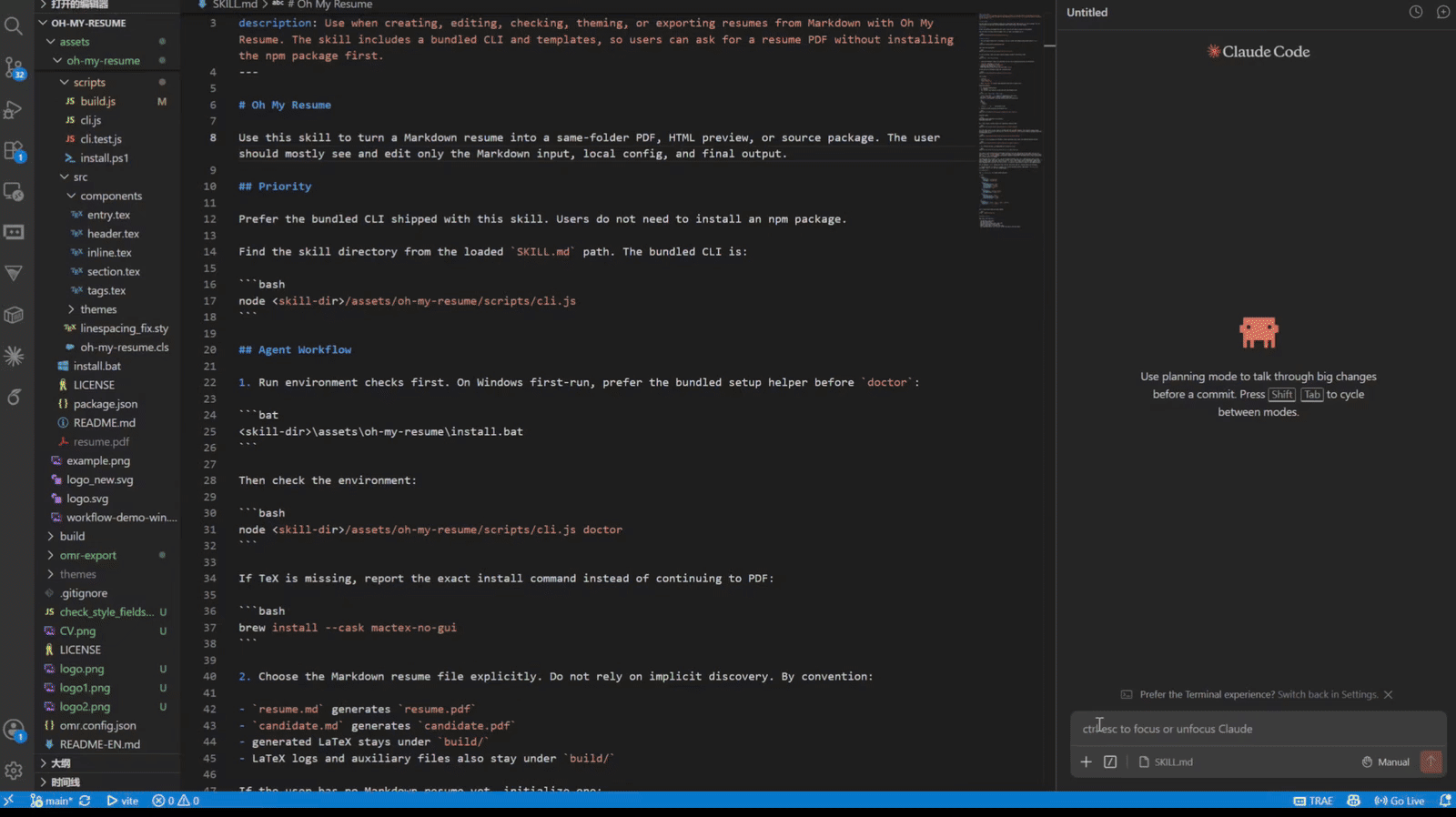Expand the build folder

(72, 536)
